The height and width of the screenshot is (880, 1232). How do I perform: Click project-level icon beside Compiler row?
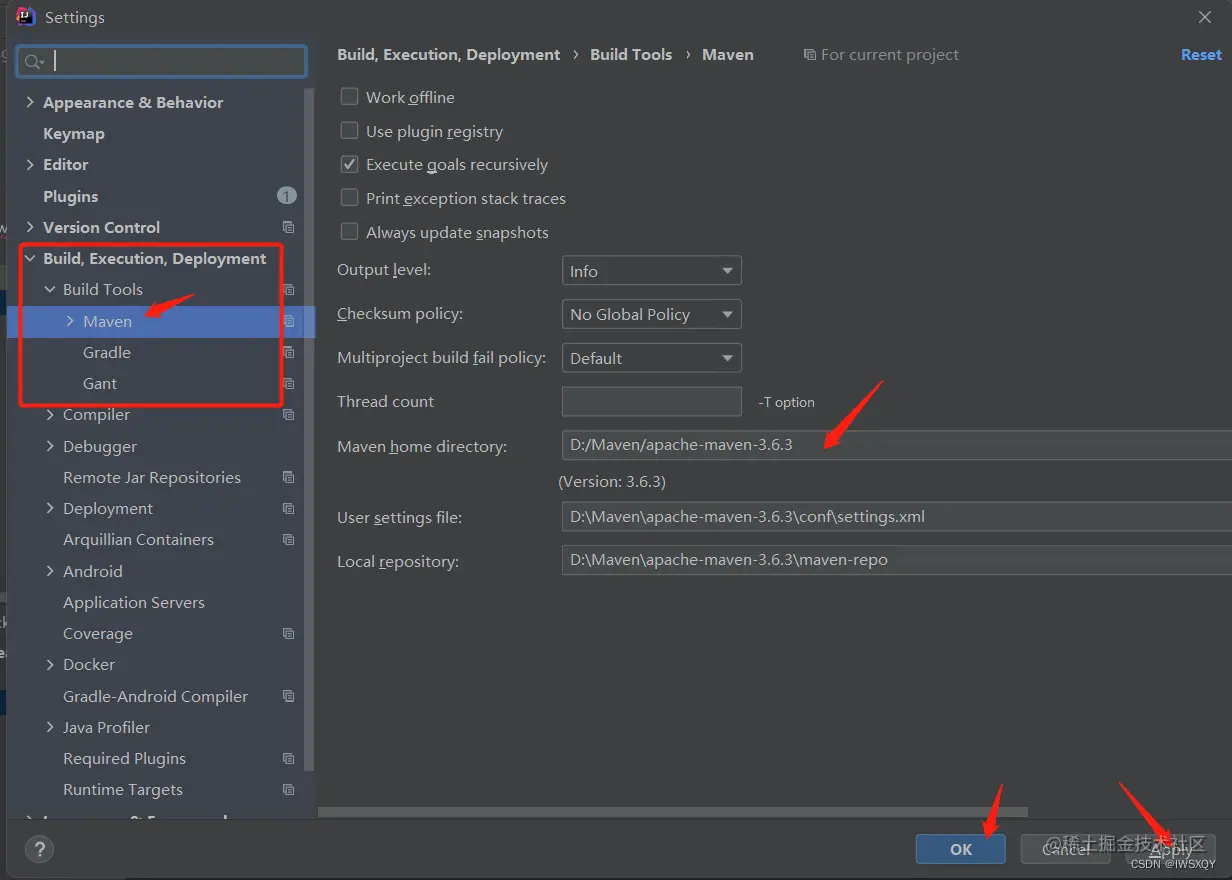289,414
